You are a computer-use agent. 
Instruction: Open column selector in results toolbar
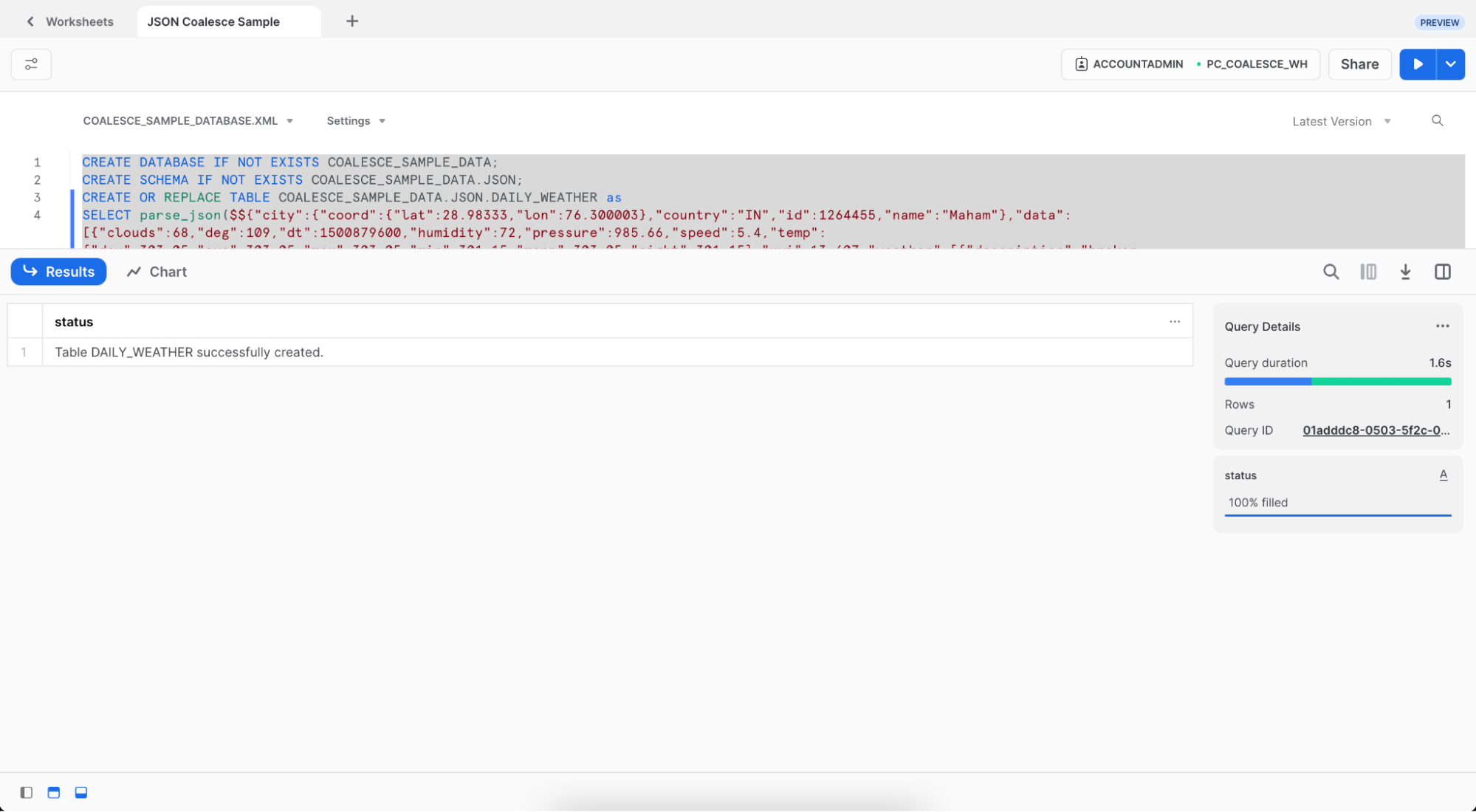[1368, 272]
